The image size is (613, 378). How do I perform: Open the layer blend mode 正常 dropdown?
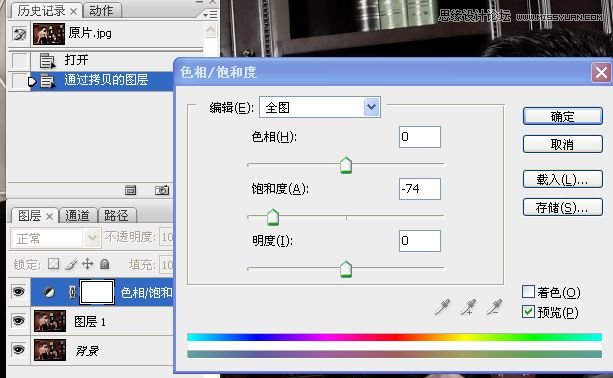[x=56, y=238]
